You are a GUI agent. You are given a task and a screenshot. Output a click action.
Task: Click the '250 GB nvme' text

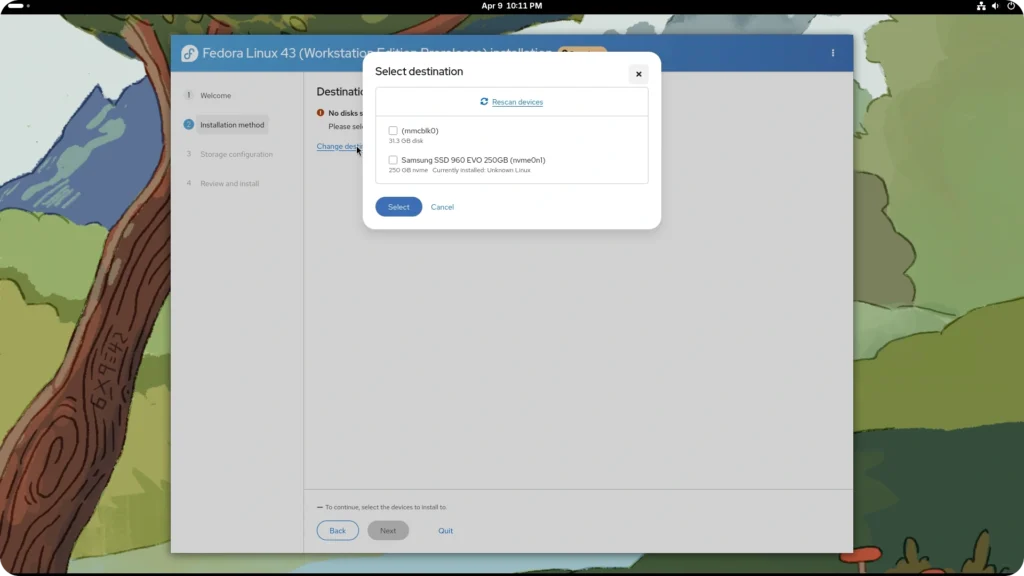tap(408, 170)
